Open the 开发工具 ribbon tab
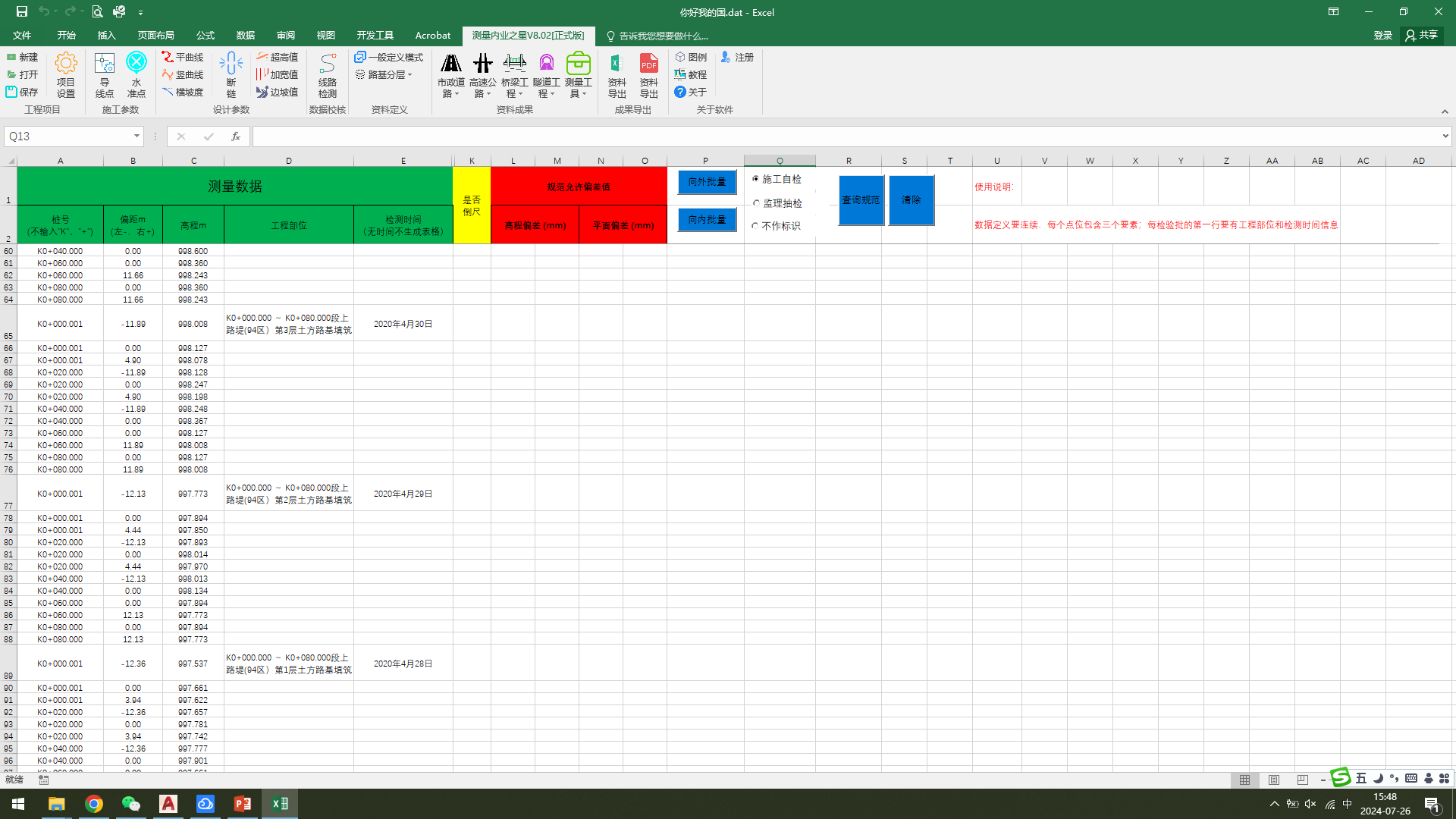The height and width of the screenshot is (819, 1456). coord(375,35)
